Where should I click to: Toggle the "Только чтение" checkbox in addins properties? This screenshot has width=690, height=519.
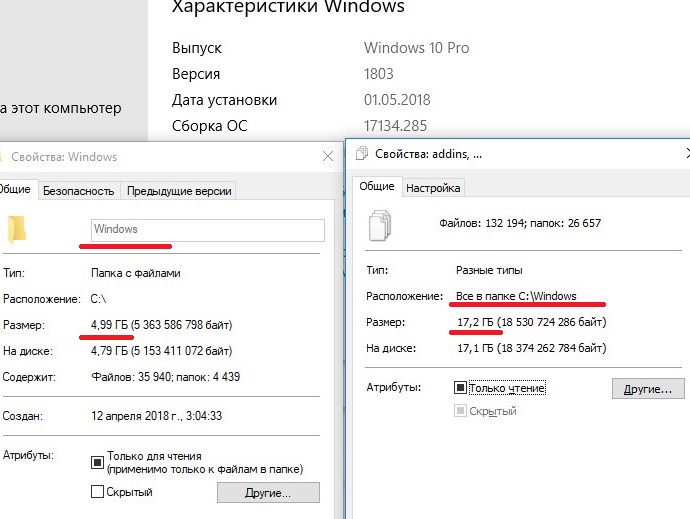461,388
